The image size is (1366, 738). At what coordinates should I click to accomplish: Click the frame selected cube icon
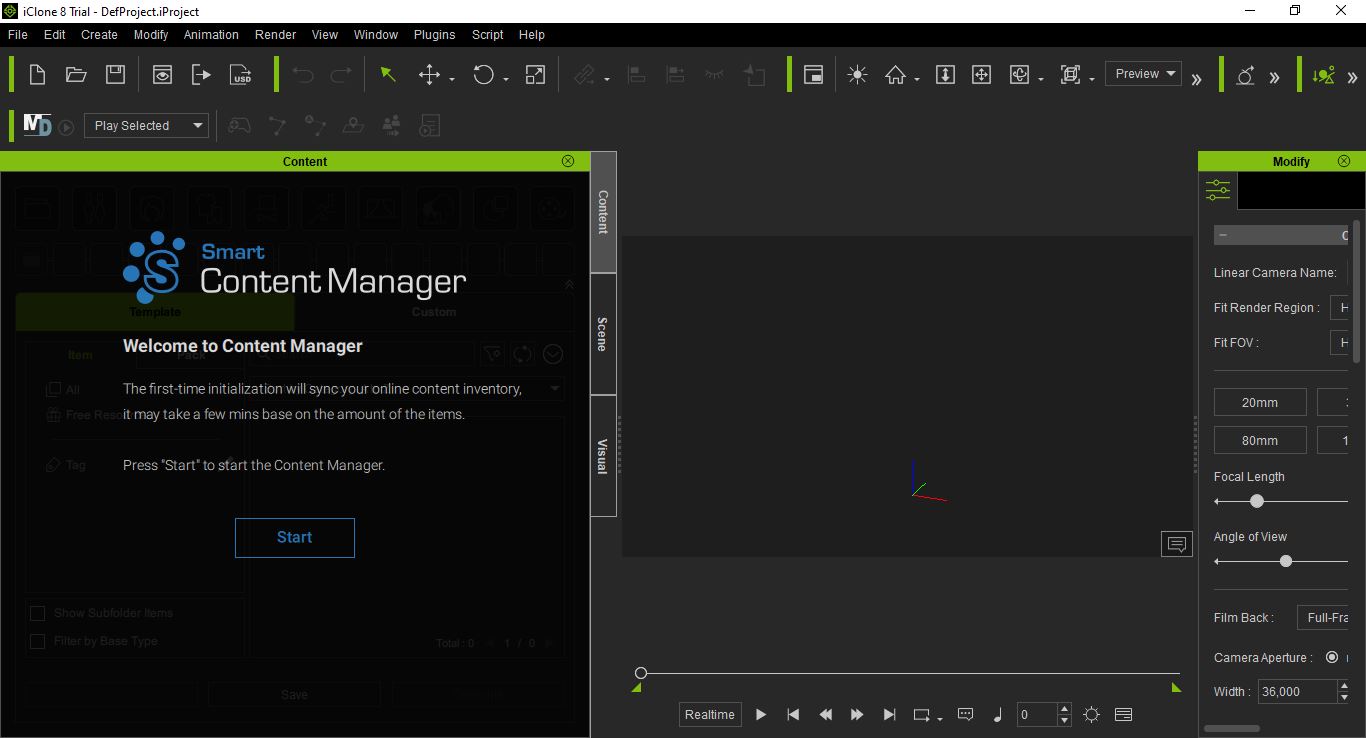pyautogui.click(x=1070, y=74)
